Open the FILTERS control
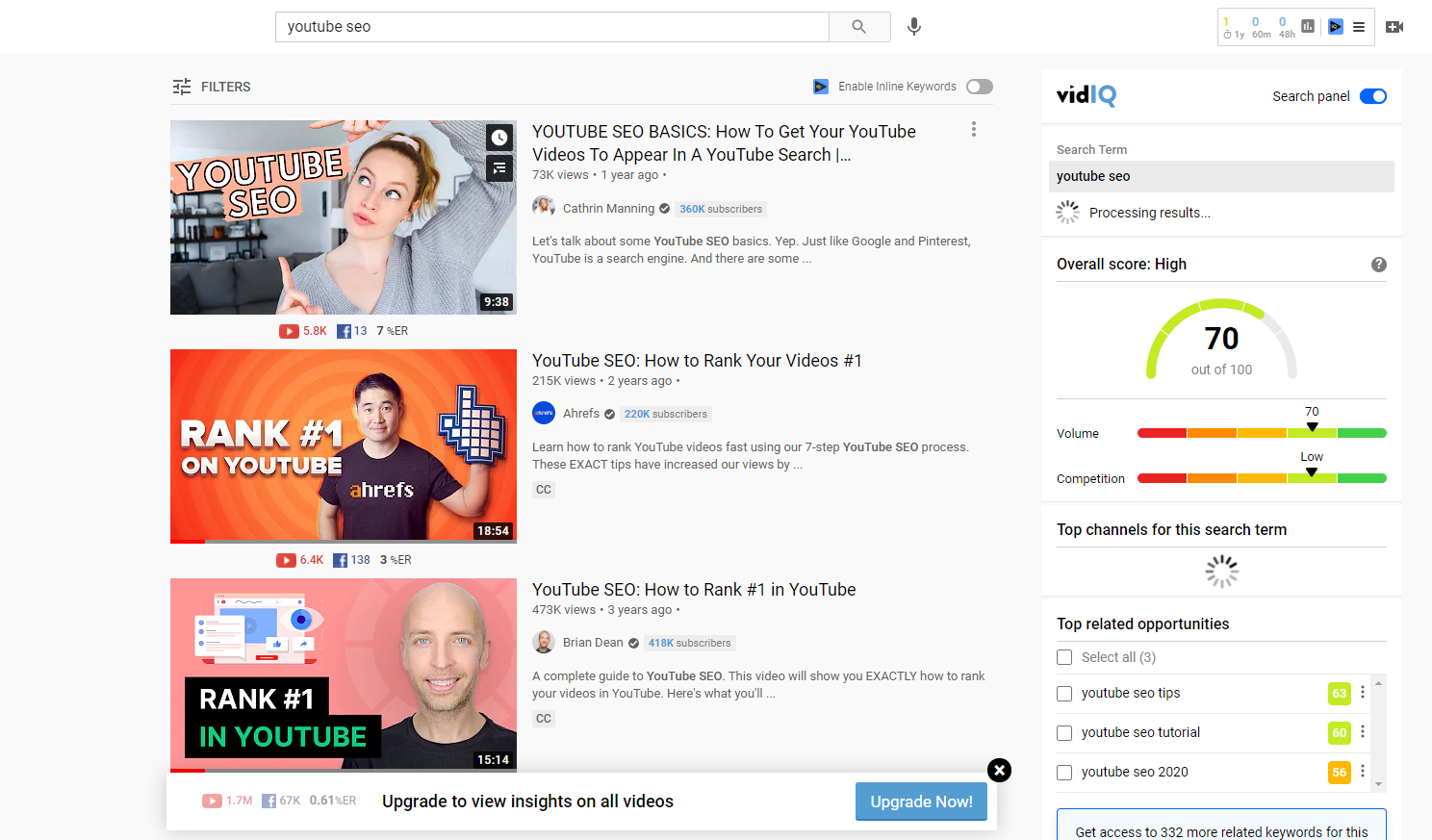This screenshot has width=1432, height=840. tap(212, 87)
